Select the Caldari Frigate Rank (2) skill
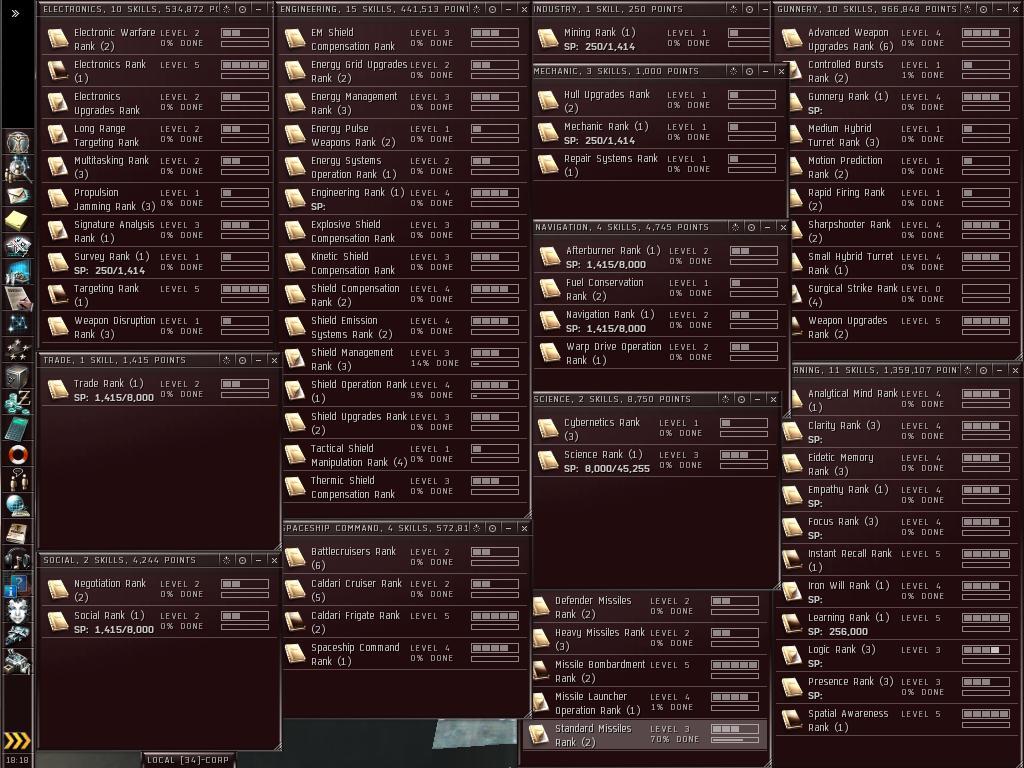The width and height of the screenshot is (1024, 768). point(405,622)
